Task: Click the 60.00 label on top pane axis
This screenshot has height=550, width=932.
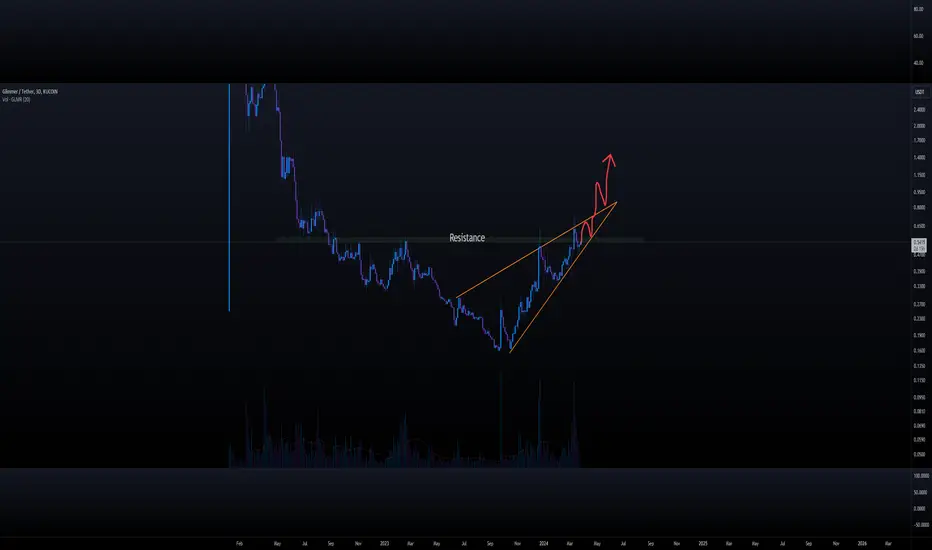Action: click(x=918, y=36)
